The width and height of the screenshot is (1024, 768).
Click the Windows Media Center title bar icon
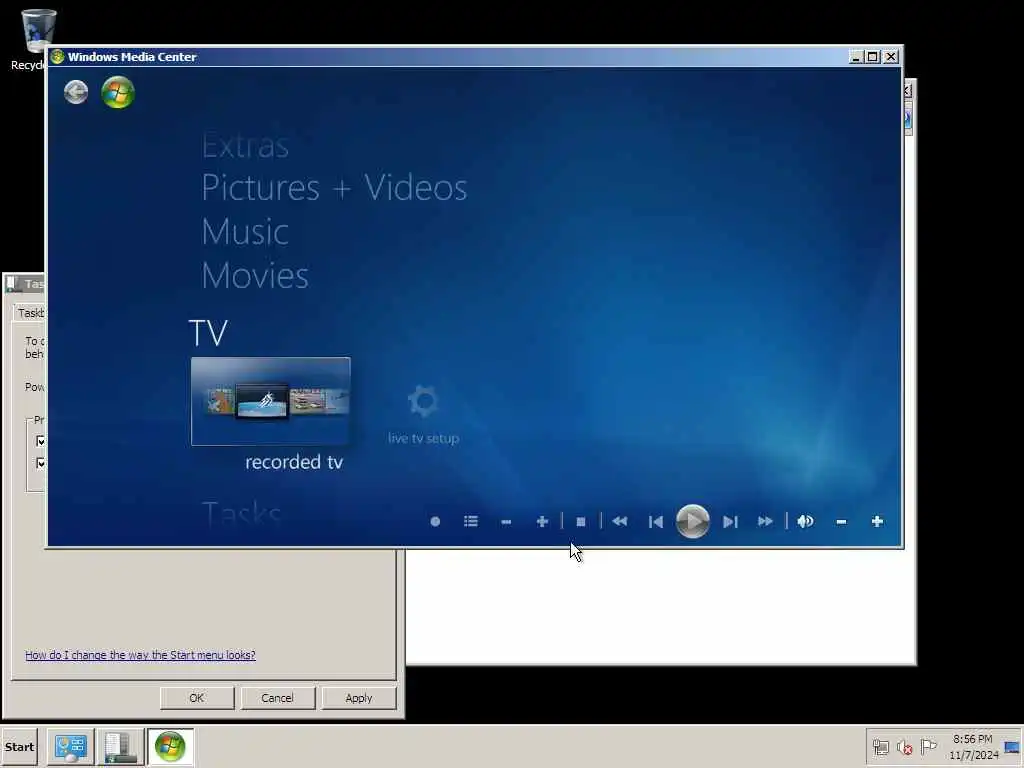click(x=57, y=57)
